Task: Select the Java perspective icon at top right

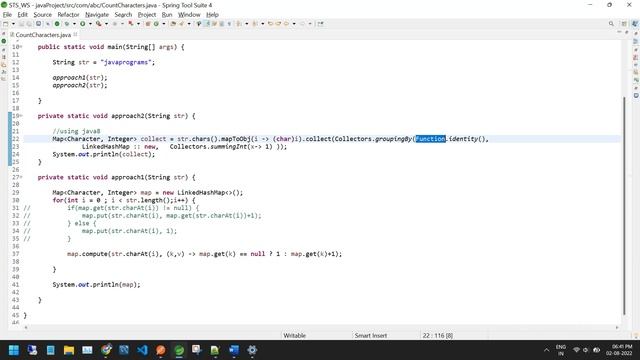Action: tap(635, 24)
